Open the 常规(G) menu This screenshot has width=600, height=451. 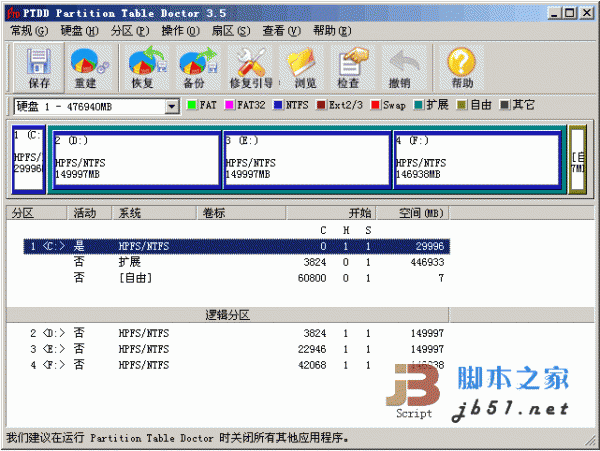(29, 31)
